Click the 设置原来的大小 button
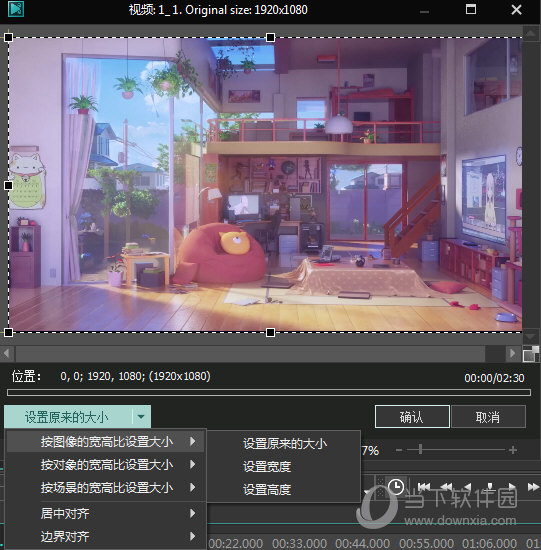Image resolution: width=541 pixels, height=550 pixels. [68, 417]
